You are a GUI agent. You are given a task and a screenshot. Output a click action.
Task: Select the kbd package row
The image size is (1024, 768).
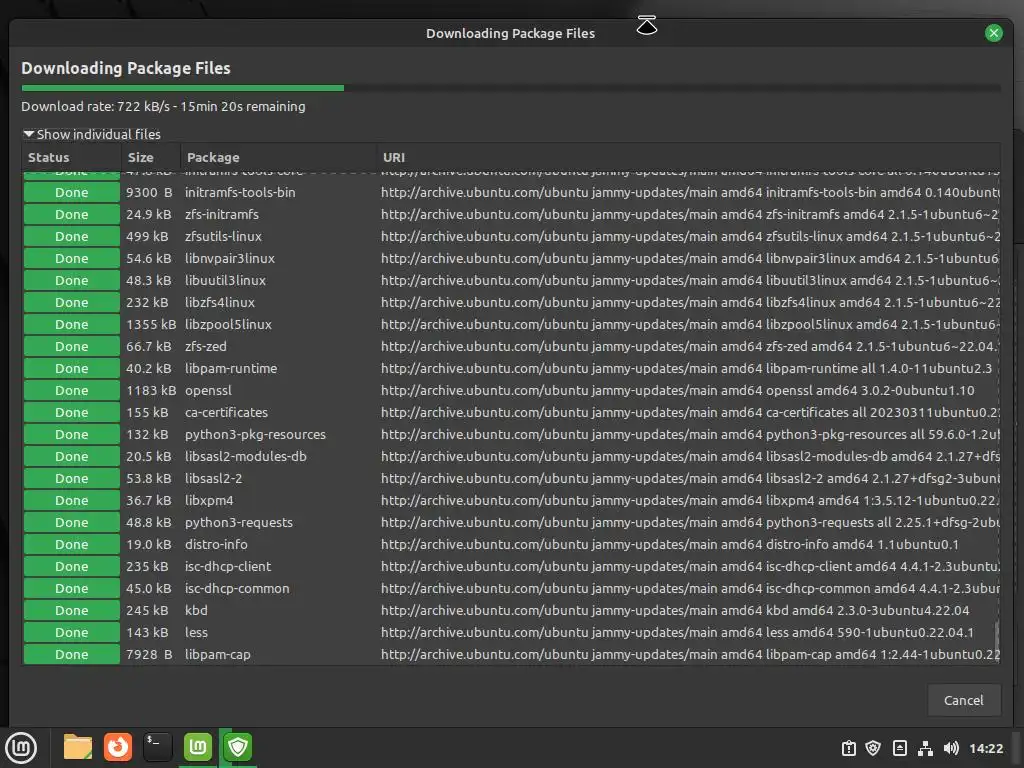coord(511,610)
